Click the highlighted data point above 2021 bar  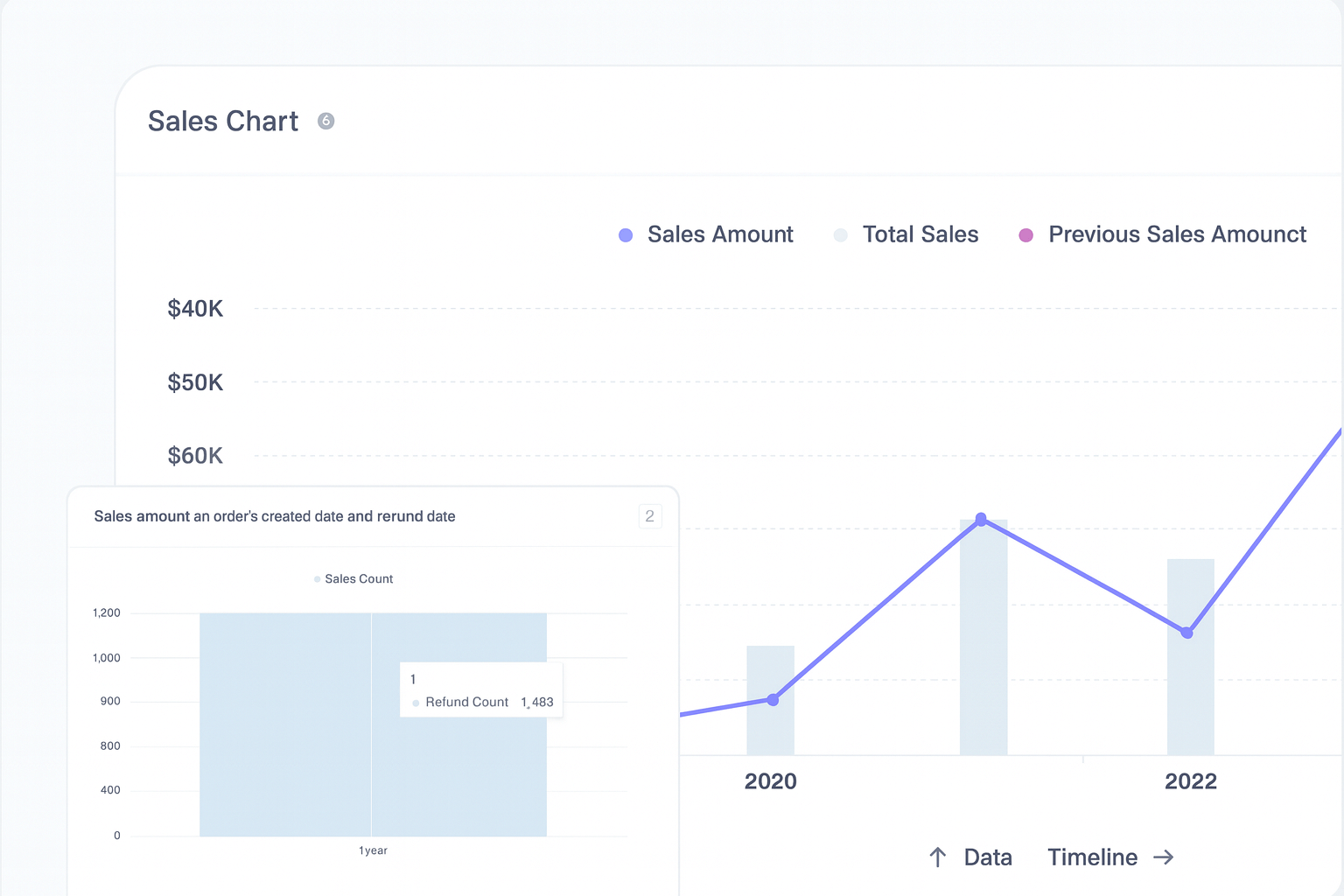(981, 519)
